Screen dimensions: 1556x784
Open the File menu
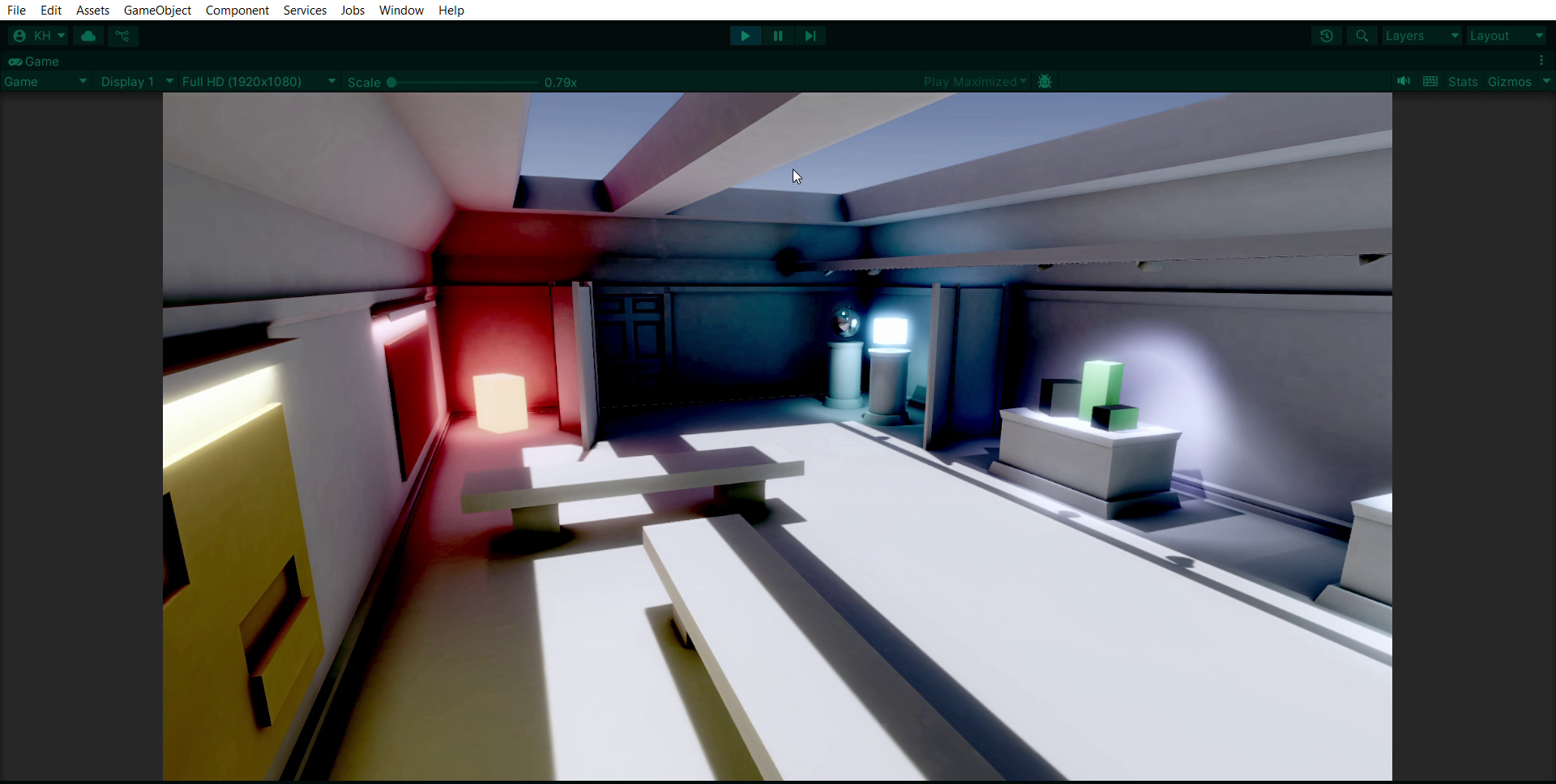click(16, 10)
